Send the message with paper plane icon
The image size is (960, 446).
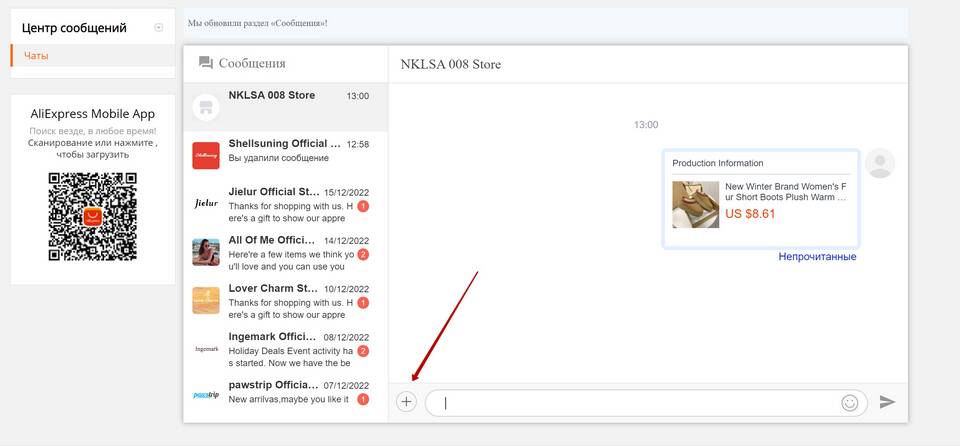(887, 402)
